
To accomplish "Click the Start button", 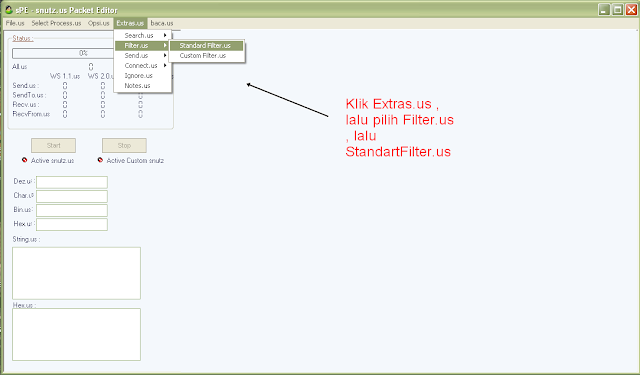I will (x=53, y=145).
